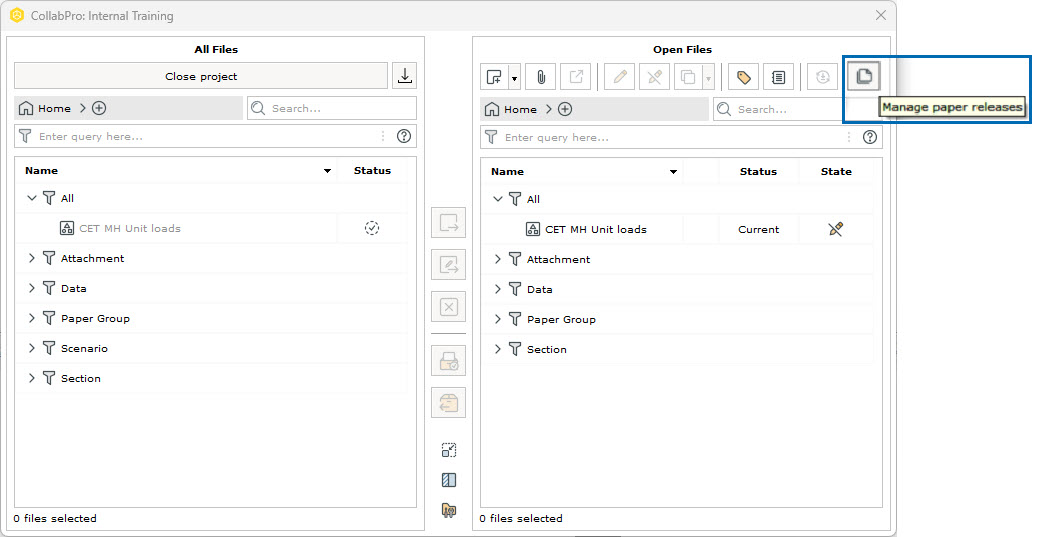Select CET MH Unit loads in All Files
The width and height of the screenshot is (1039, 537).
(130, 228)
